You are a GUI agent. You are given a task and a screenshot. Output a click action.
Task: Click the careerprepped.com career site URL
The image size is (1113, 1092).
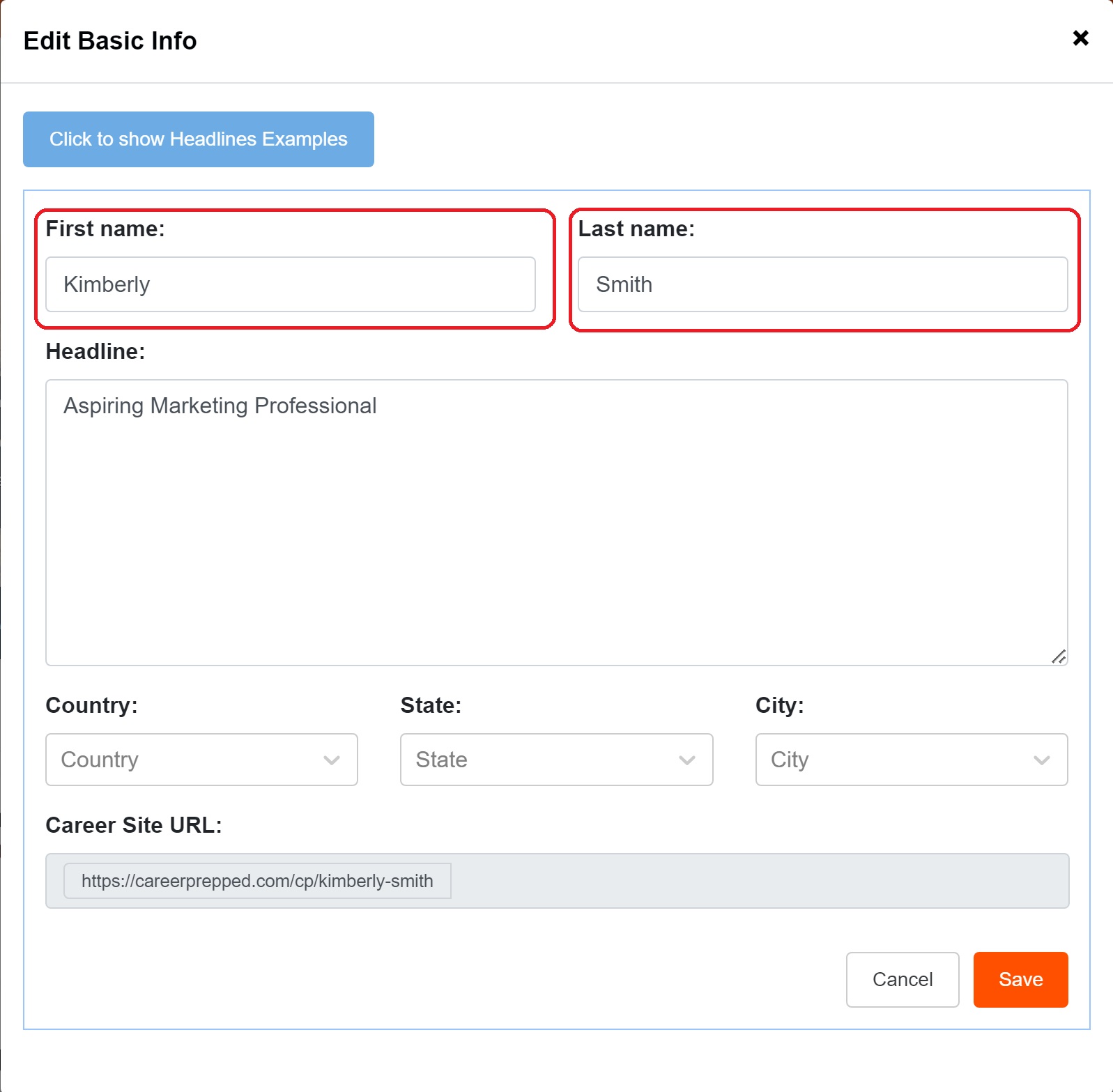pyautogui.click(x=257, y=881)
